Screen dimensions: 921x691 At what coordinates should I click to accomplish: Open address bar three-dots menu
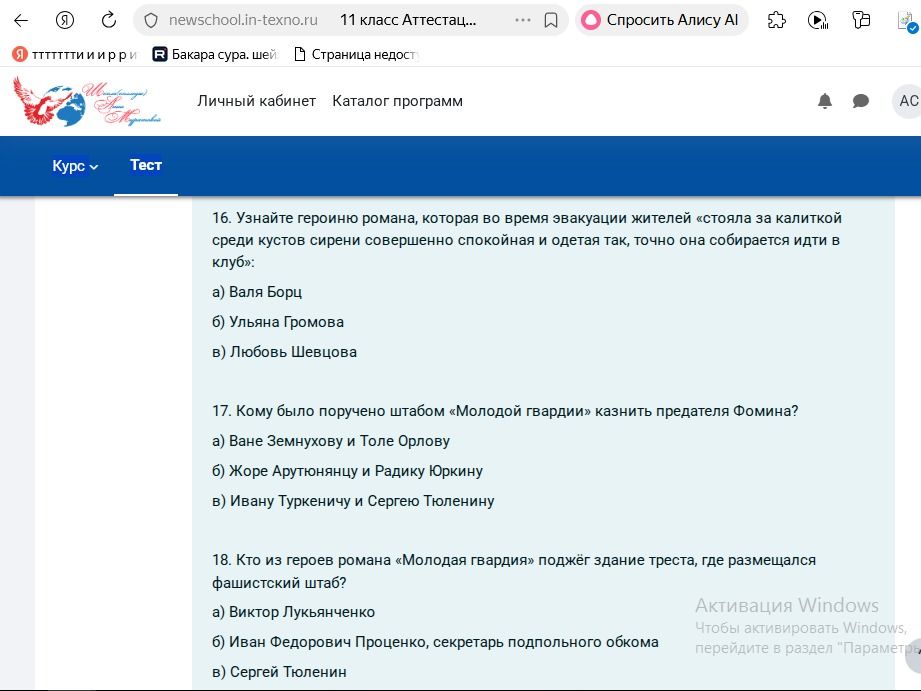[x=522, y=21]
